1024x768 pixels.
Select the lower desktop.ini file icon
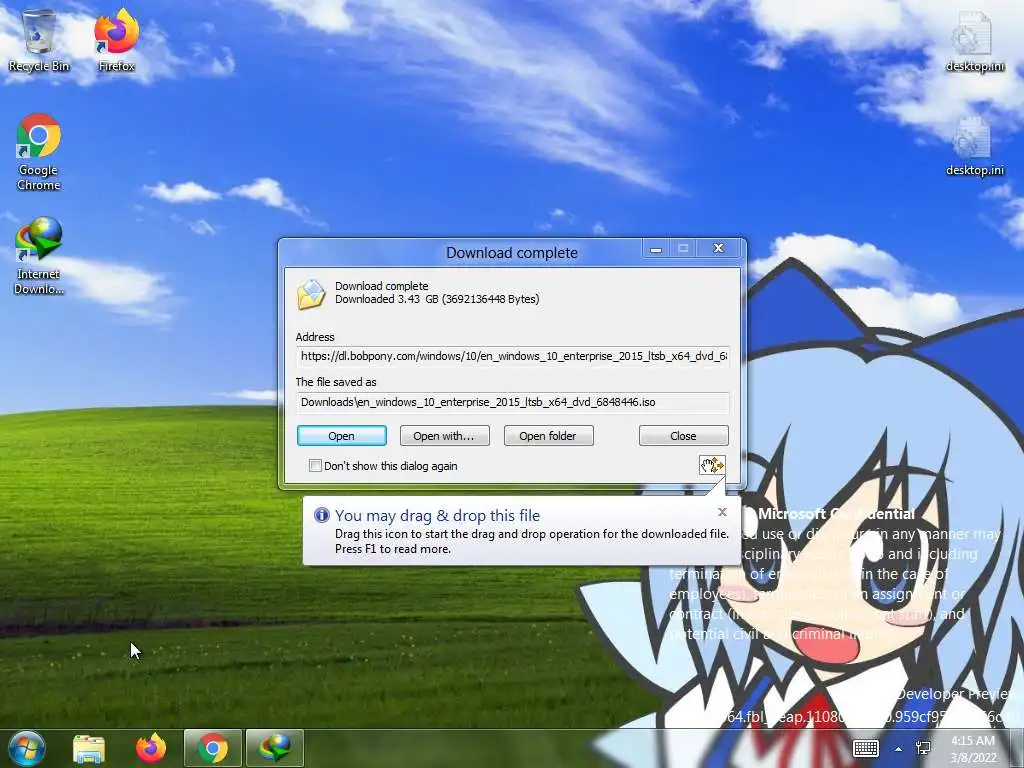coord(974,145)
